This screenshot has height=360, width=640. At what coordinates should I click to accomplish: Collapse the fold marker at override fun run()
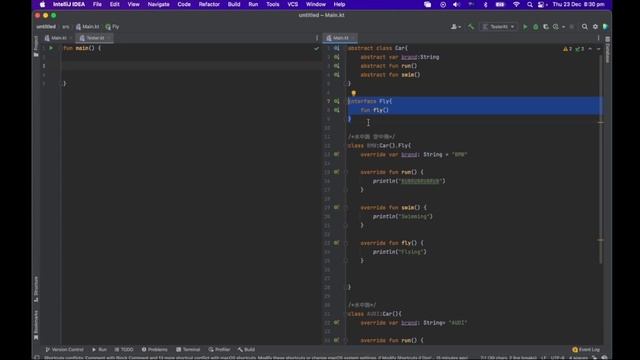click(346, 172)
